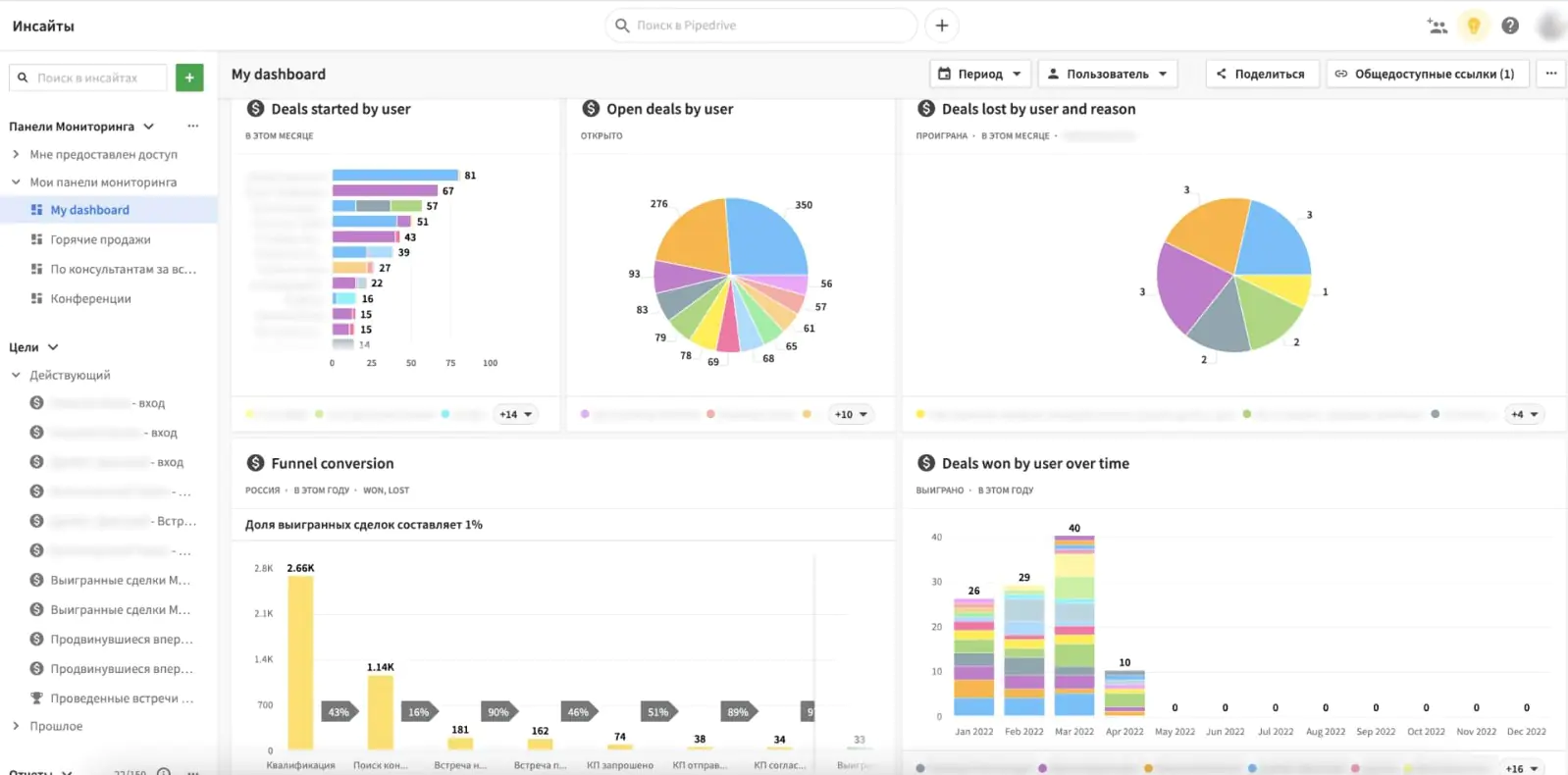Expand the +4 legend dropdown on Deals lost

1524,414
